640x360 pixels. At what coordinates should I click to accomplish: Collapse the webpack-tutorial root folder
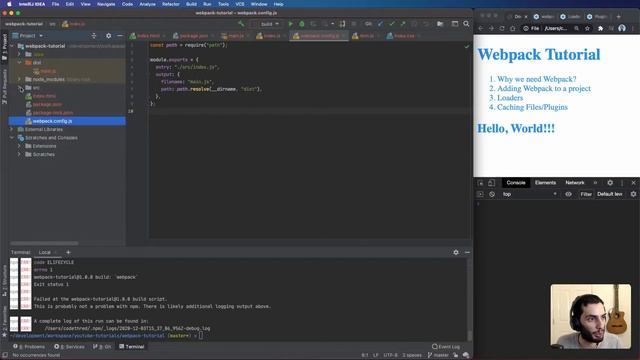coord(12,46)
